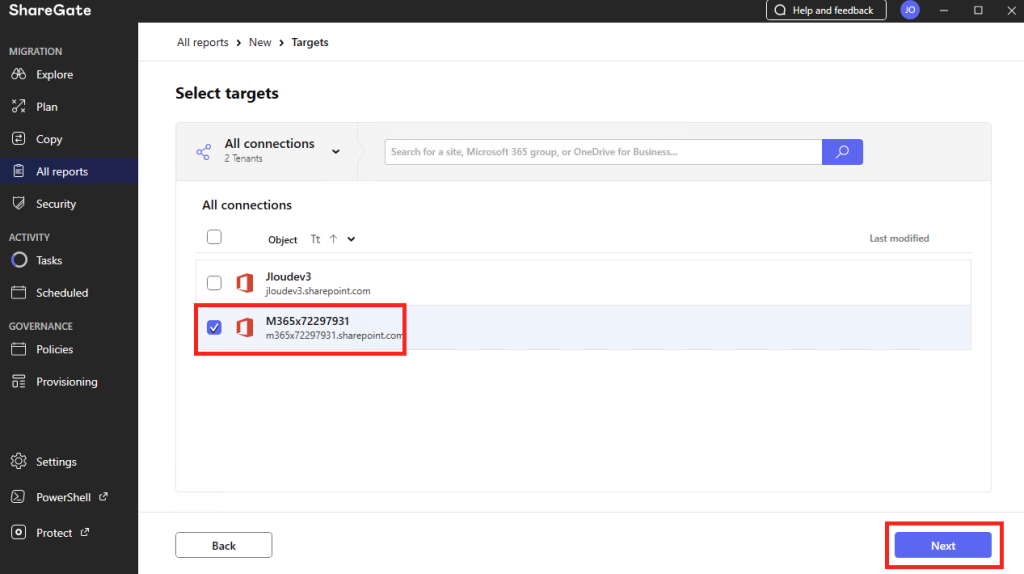Screen dimensions: 1024x574
Task: Toggle the select-all checkbox
Action: pyautogui.click(x=214, y=237)
